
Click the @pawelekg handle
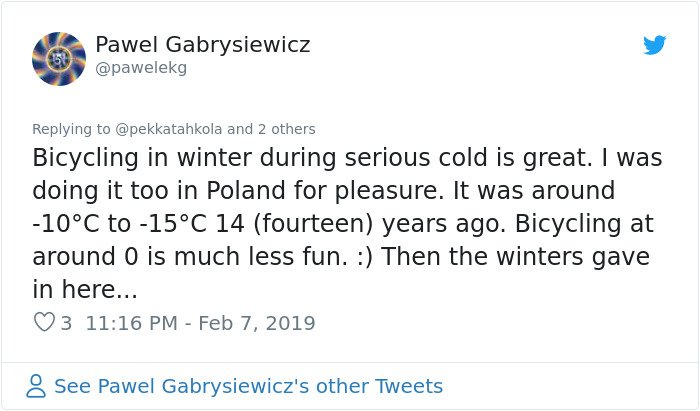tap(141, 68)
